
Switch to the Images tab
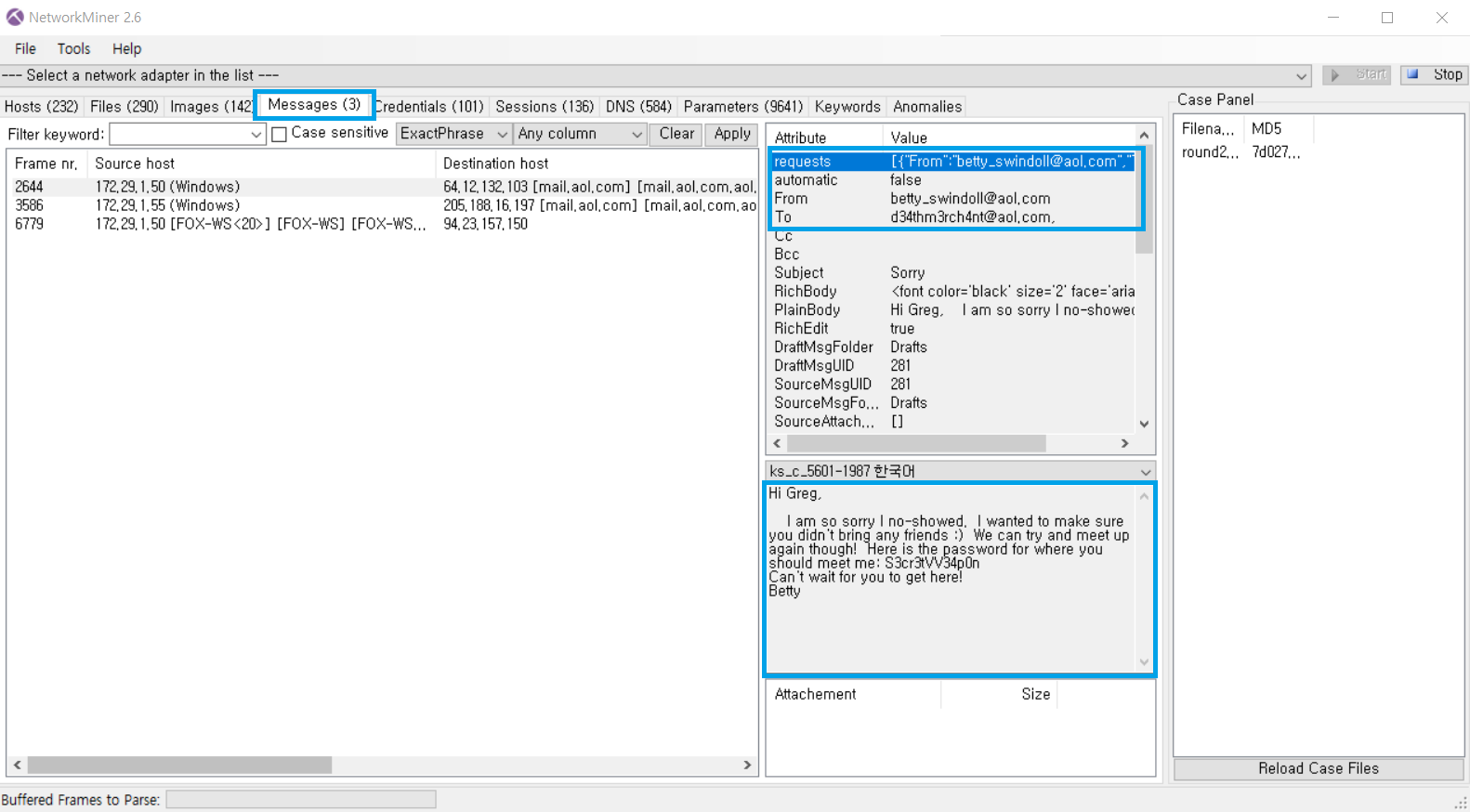[210, 107]
